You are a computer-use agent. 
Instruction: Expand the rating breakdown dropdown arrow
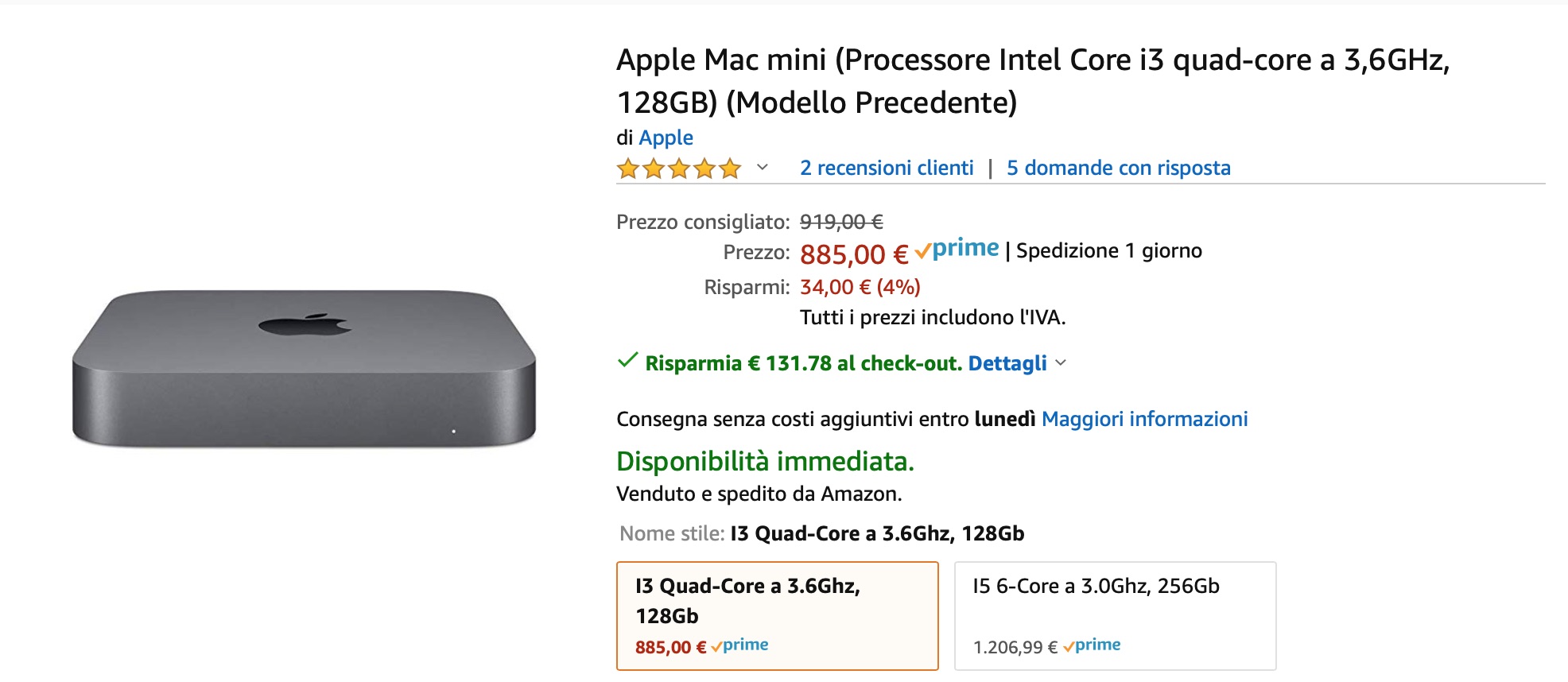(761, 169)
